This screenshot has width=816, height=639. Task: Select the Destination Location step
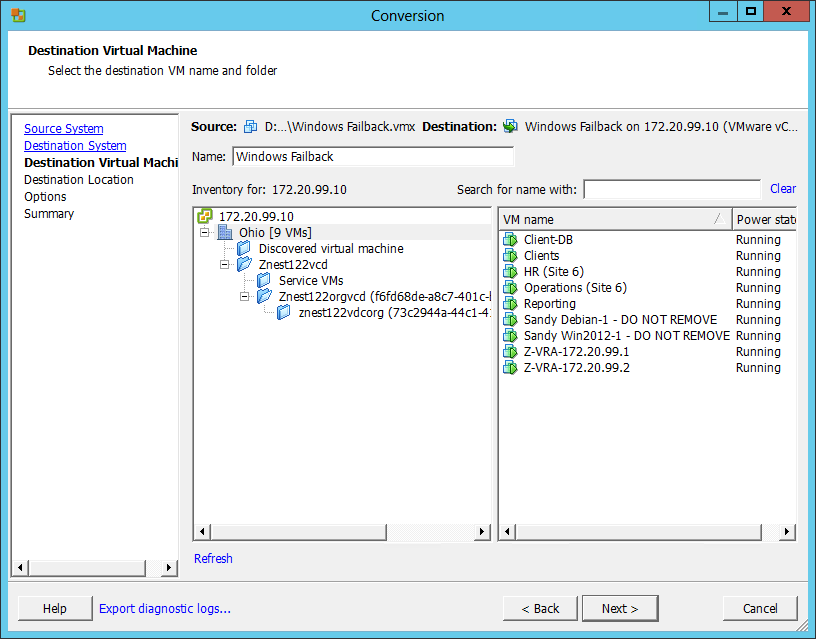point(79,180)
